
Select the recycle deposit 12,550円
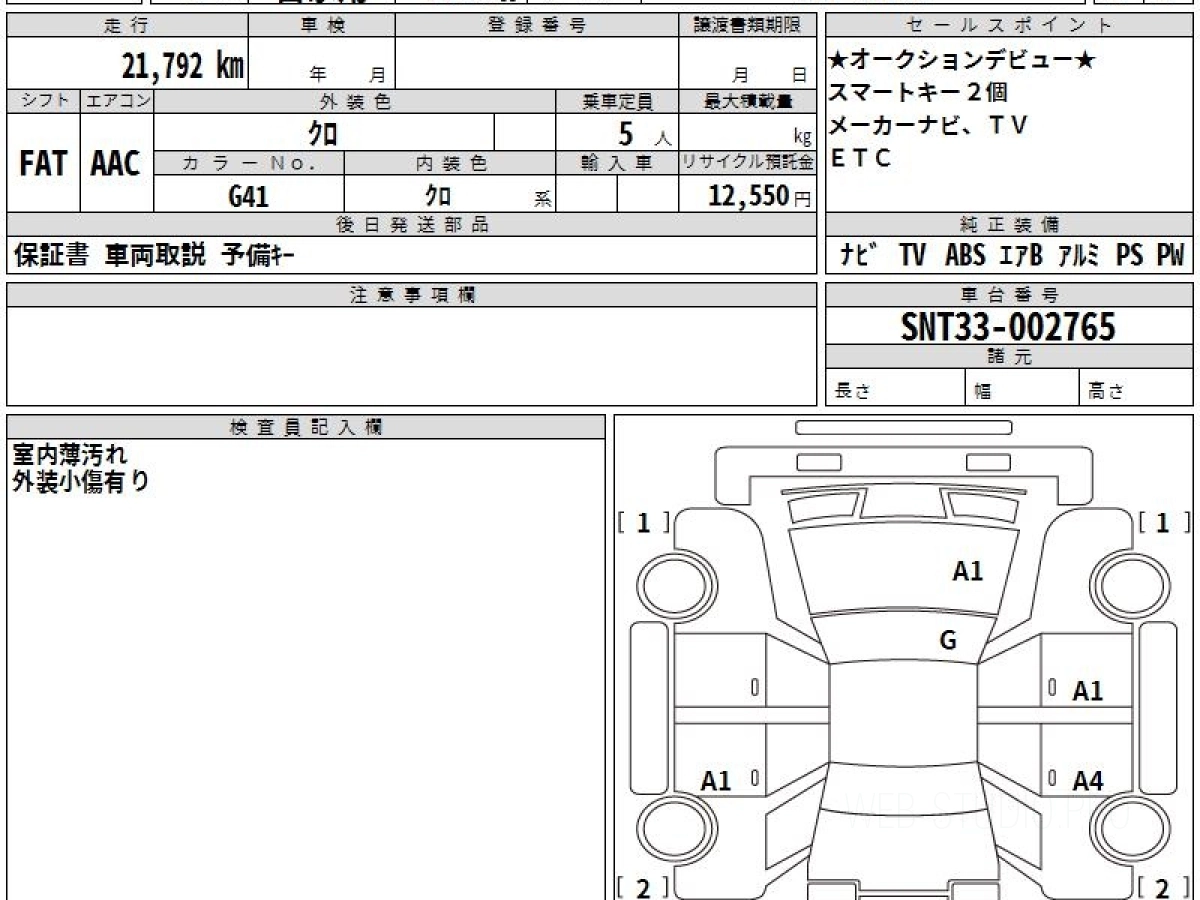tap(760, 196)
